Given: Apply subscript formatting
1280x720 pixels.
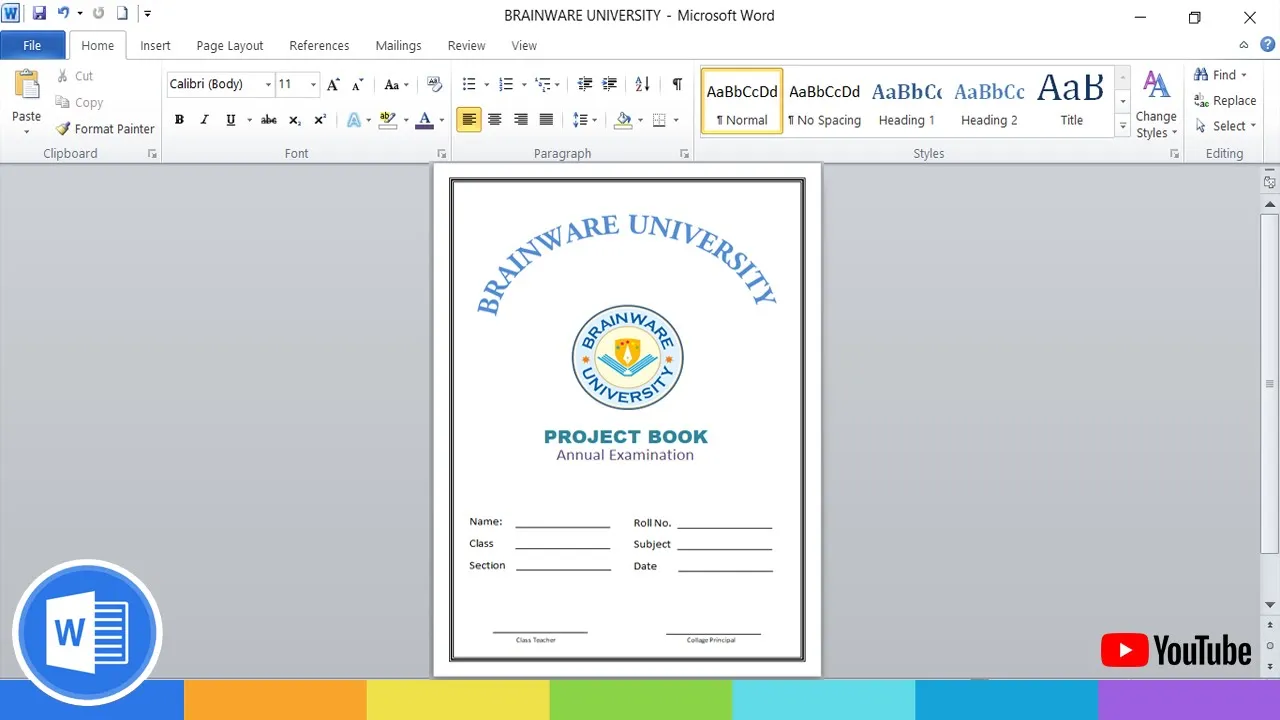Looking at the screenshot, I should click(295, 120).
